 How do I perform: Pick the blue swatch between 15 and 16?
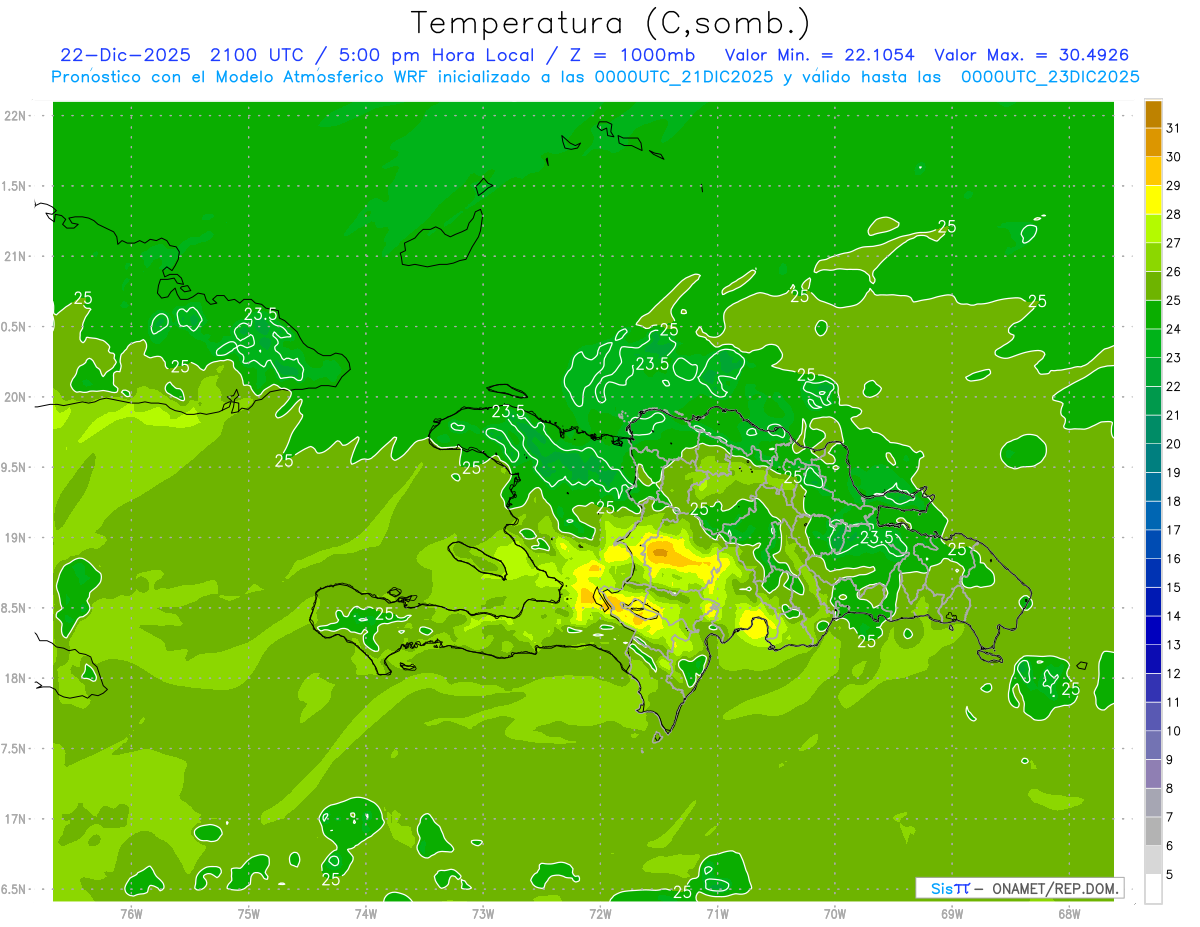(1153, 573)
